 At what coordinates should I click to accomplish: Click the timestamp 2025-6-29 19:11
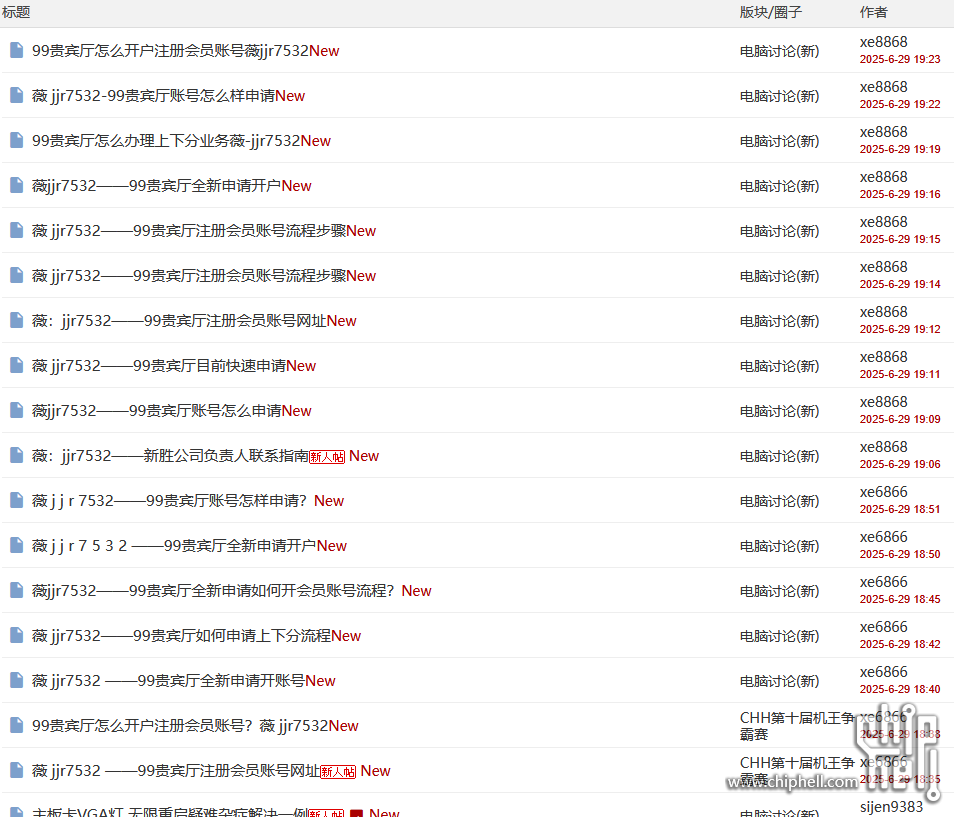click(x=900, y=374)
